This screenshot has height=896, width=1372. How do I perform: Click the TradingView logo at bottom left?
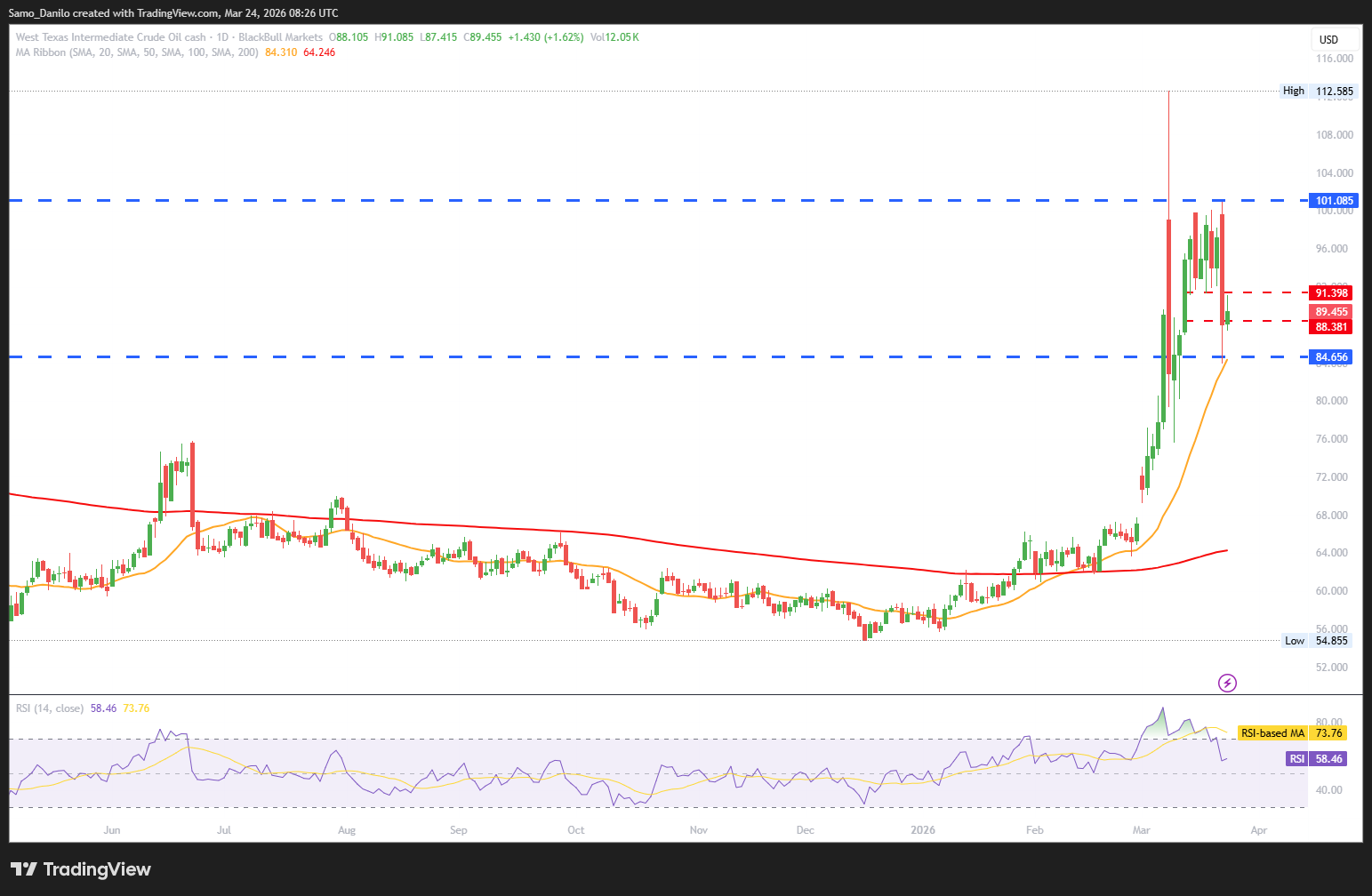pyautogui.click(x=81, y=869)
